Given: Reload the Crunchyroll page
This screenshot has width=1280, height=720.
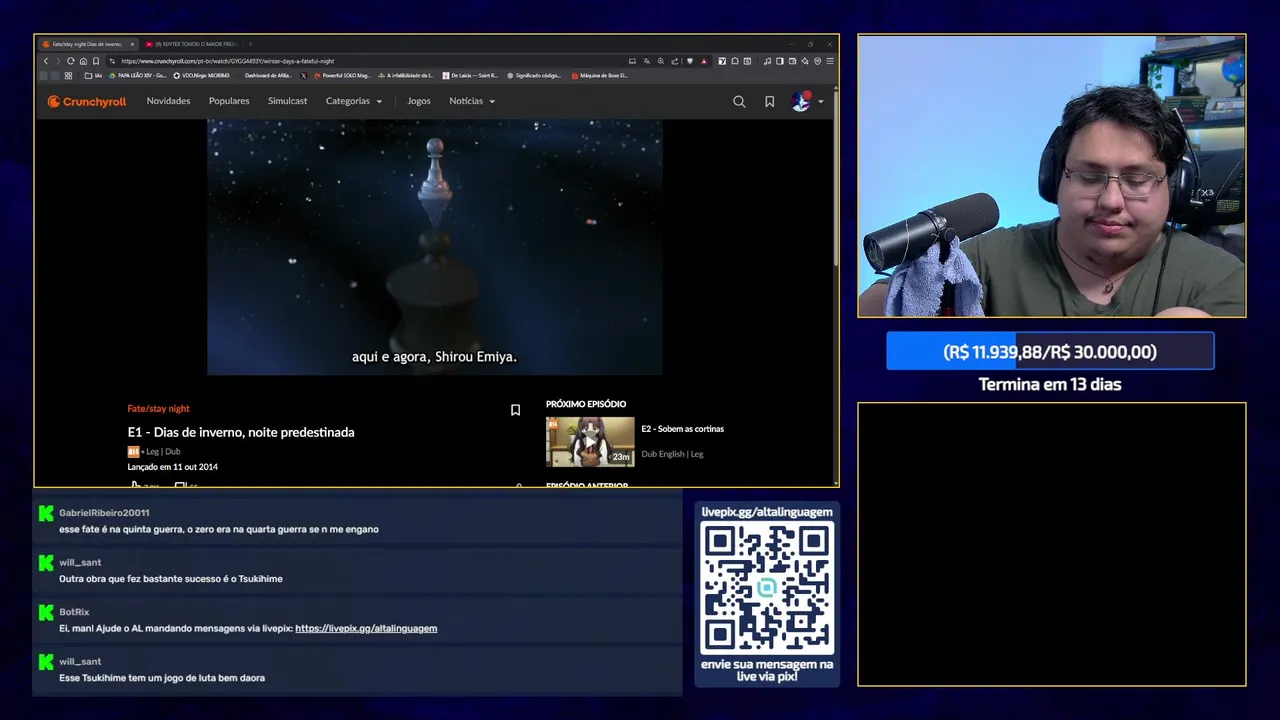Looking at the screenshot, I should [71, 61].
